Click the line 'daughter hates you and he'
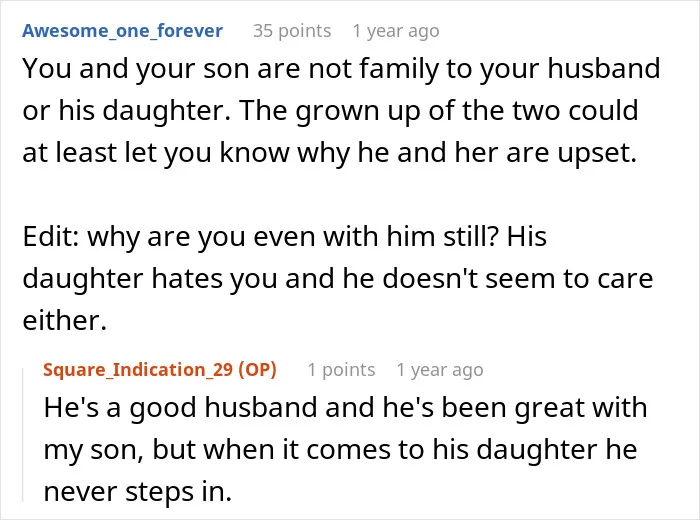Viewport: 700px width, 520px height. pos(338,278)
